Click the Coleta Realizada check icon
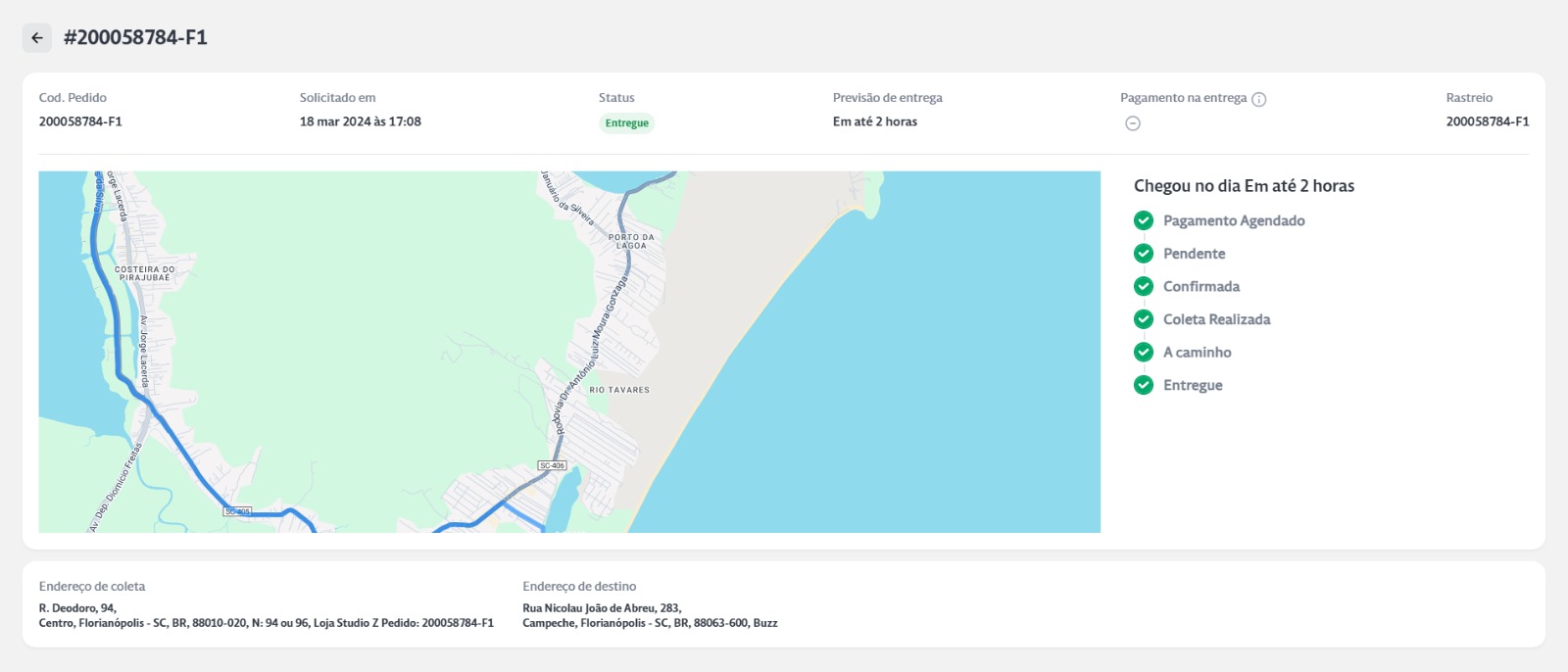The image size is (1568, 672). pos(1144,319)
